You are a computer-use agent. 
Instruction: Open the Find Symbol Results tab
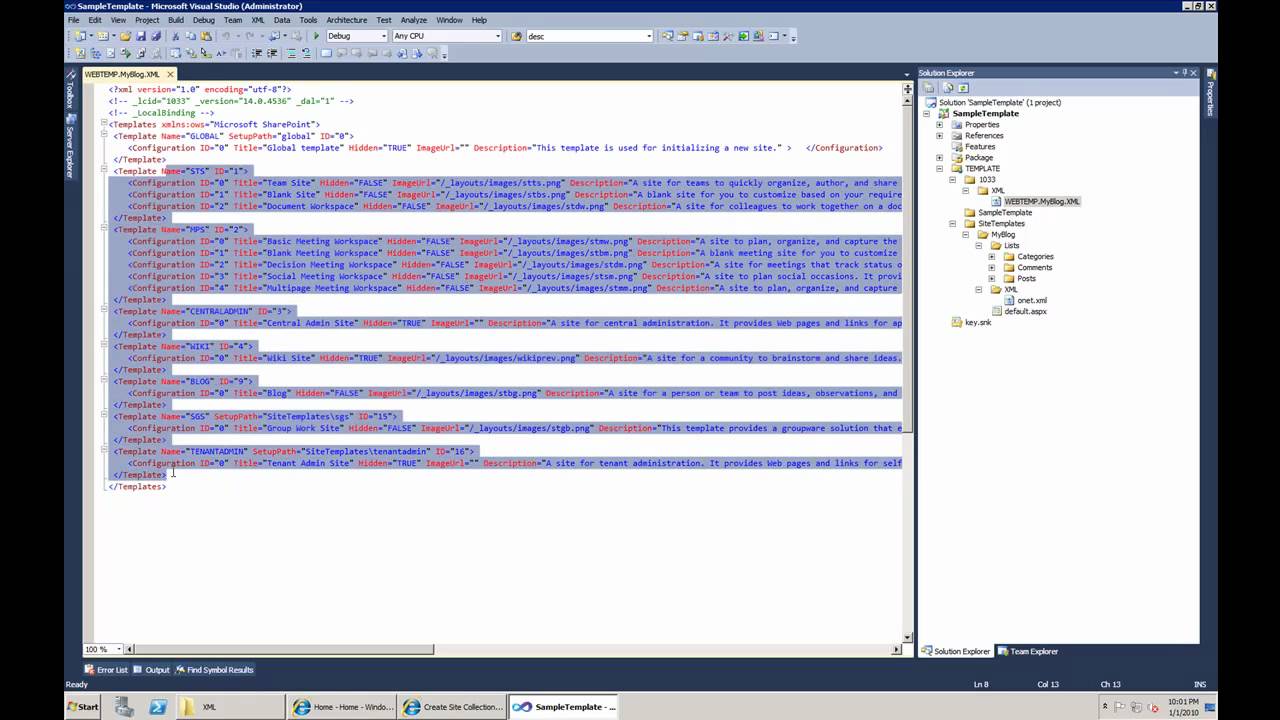(215, 670)
